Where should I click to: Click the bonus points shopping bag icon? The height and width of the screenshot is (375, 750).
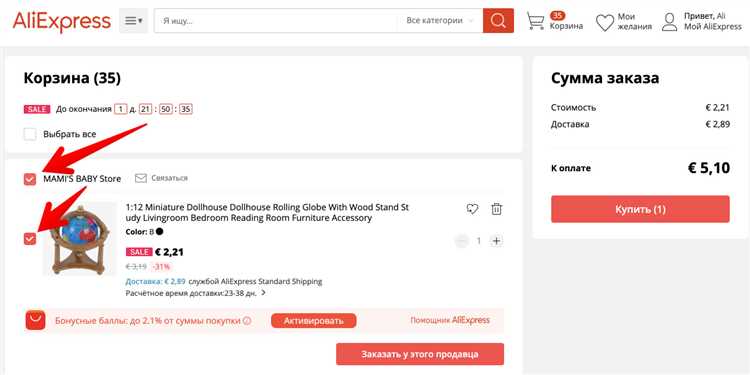35,320
